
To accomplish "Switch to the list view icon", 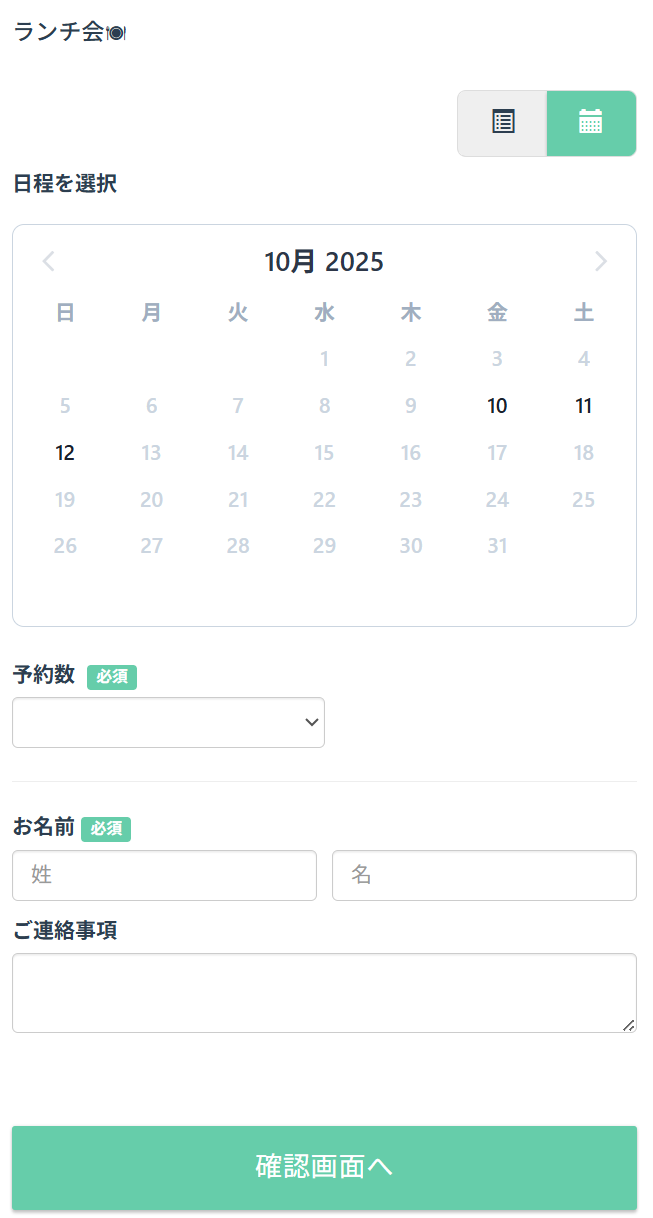I will 501,123.
